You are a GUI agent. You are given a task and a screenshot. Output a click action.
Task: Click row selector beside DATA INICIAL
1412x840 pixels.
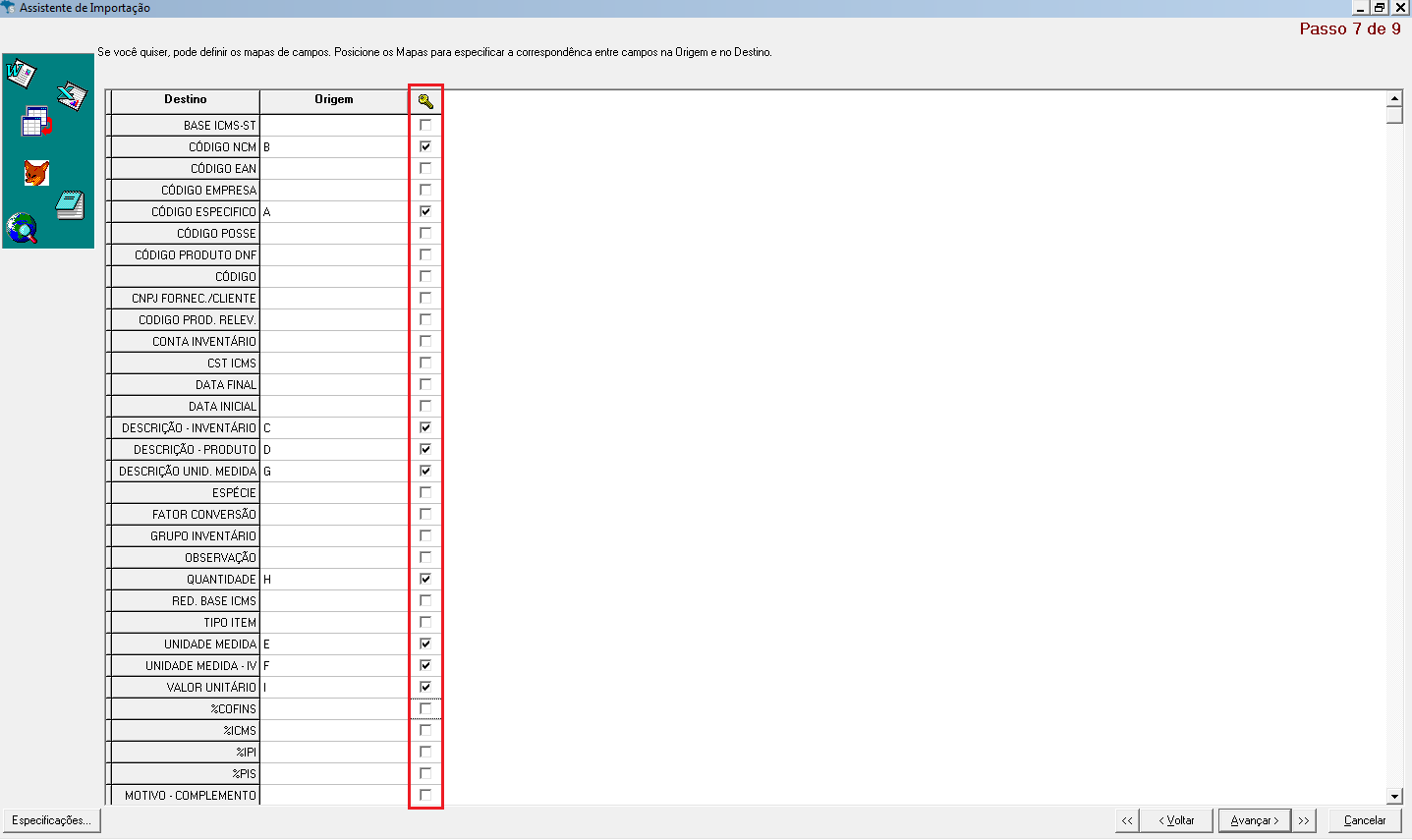tap(108, 406)
